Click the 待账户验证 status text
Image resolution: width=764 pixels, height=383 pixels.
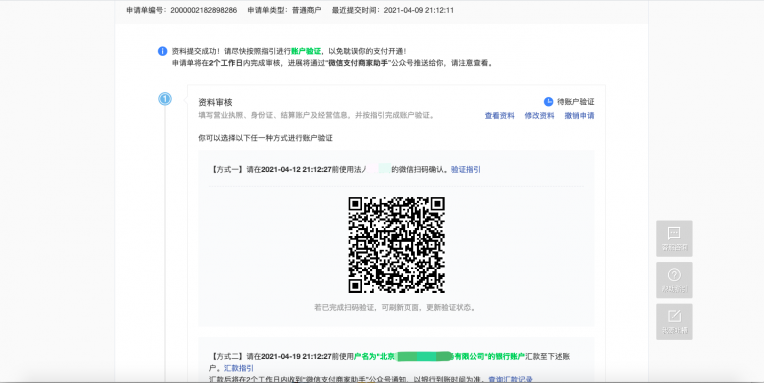pyautogui.click(x=576, y=102)
